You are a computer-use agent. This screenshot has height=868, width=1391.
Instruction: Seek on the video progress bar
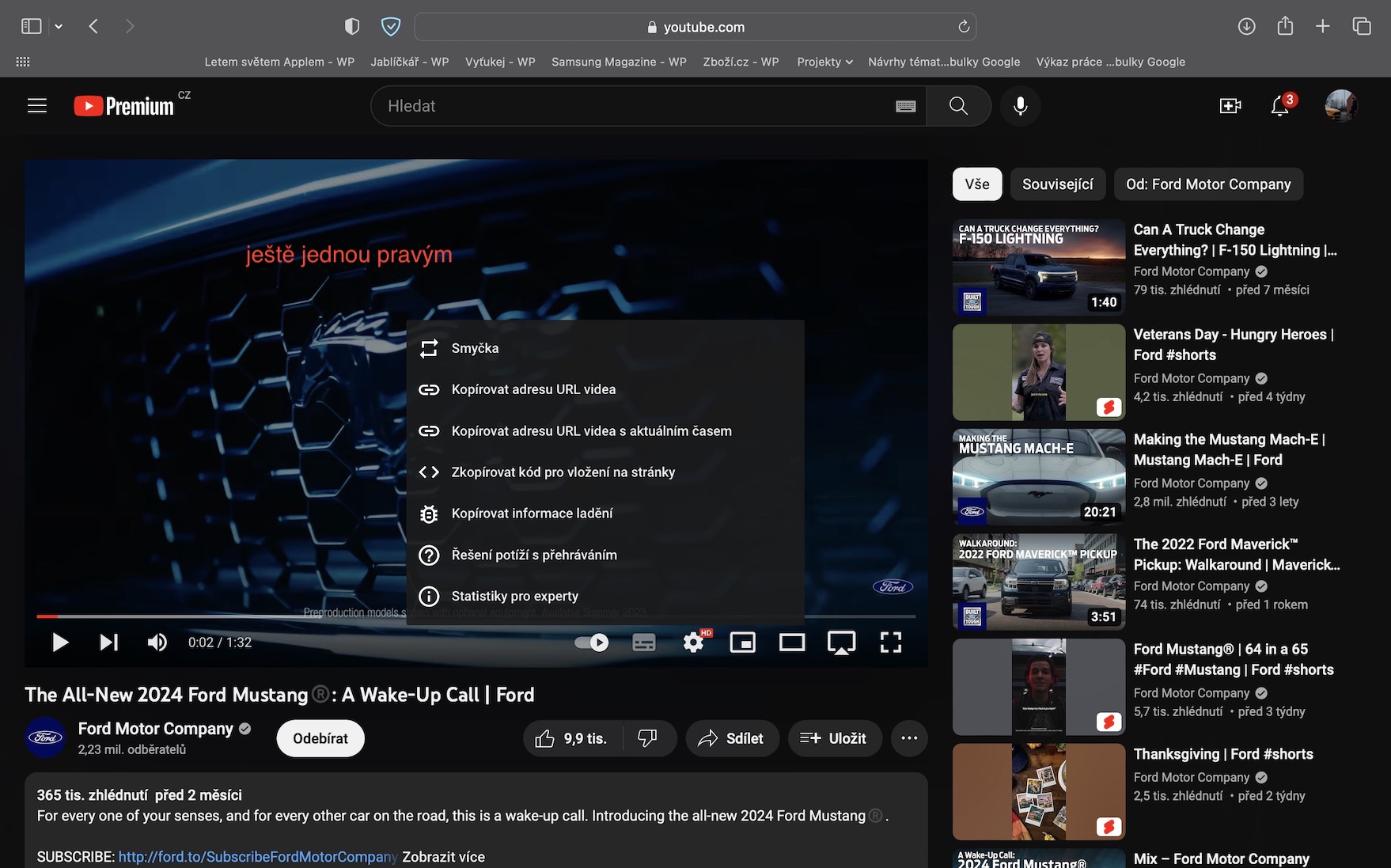pos(476,616)
